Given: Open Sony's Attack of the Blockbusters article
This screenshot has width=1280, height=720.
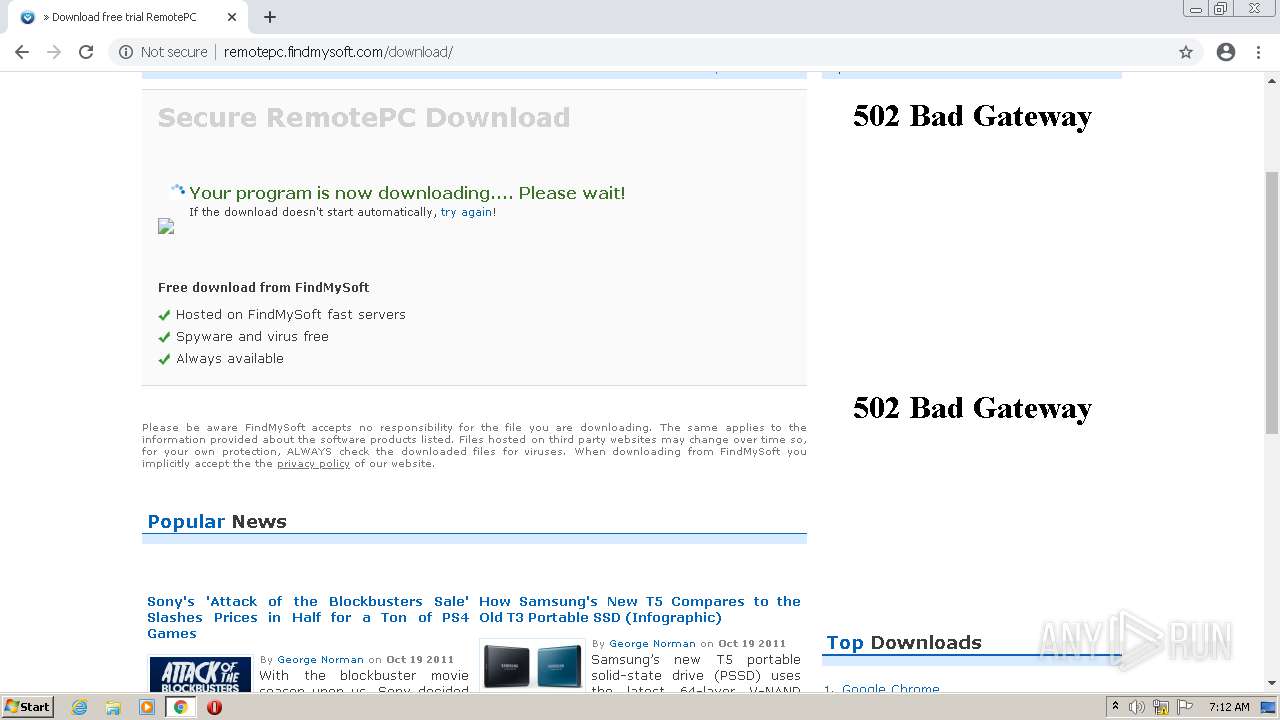Looking at the screenshot, I should coord(308,617).
